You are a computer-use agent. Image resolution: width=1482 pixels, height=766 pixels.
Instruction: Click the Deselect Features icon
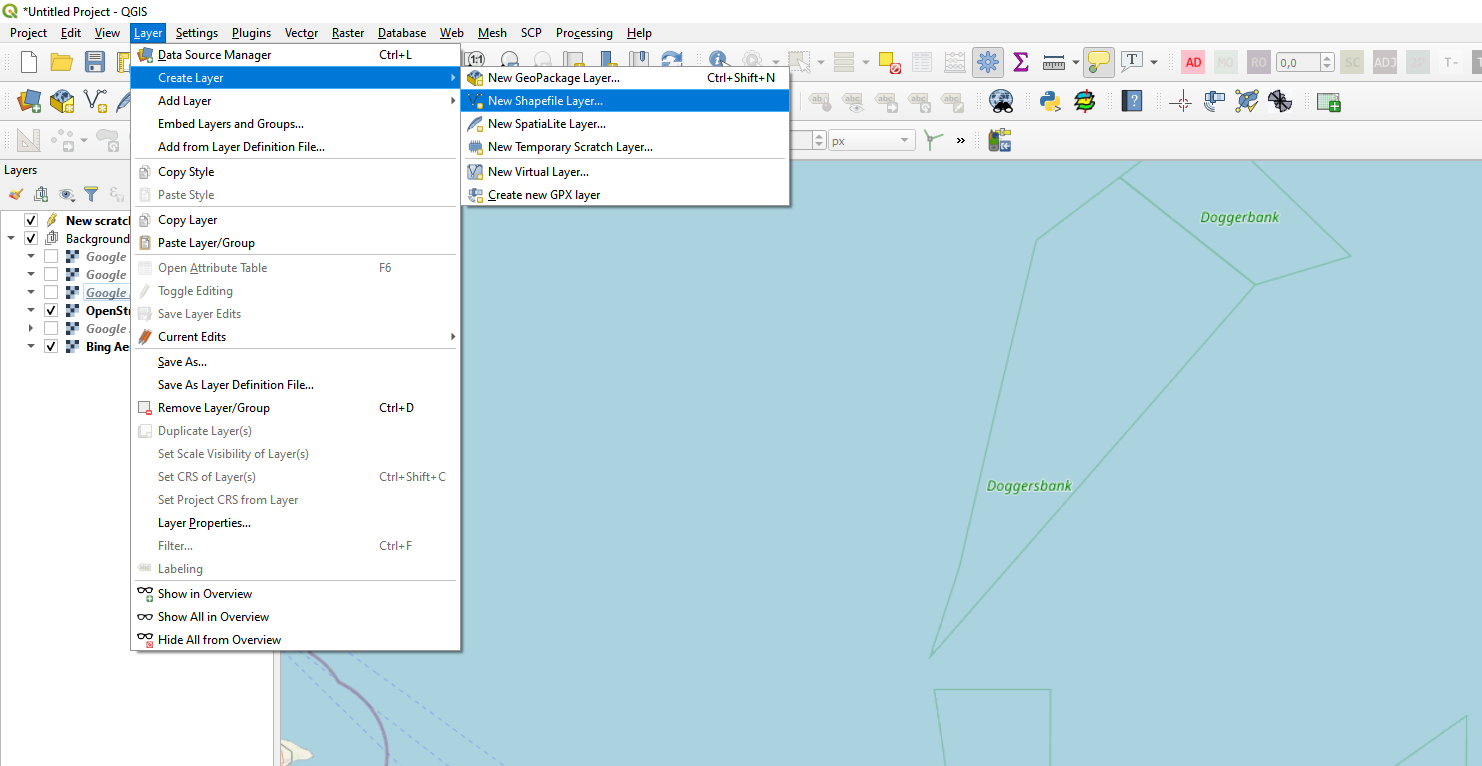(890, 62)
